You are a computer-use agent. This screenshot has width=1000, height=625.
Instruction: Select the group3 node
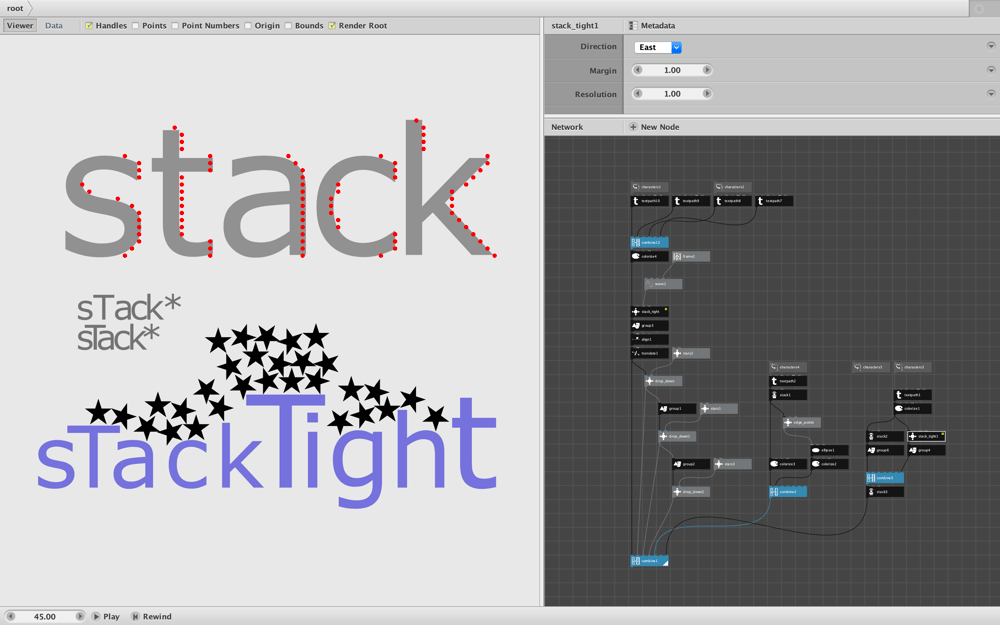pos(650,325)
